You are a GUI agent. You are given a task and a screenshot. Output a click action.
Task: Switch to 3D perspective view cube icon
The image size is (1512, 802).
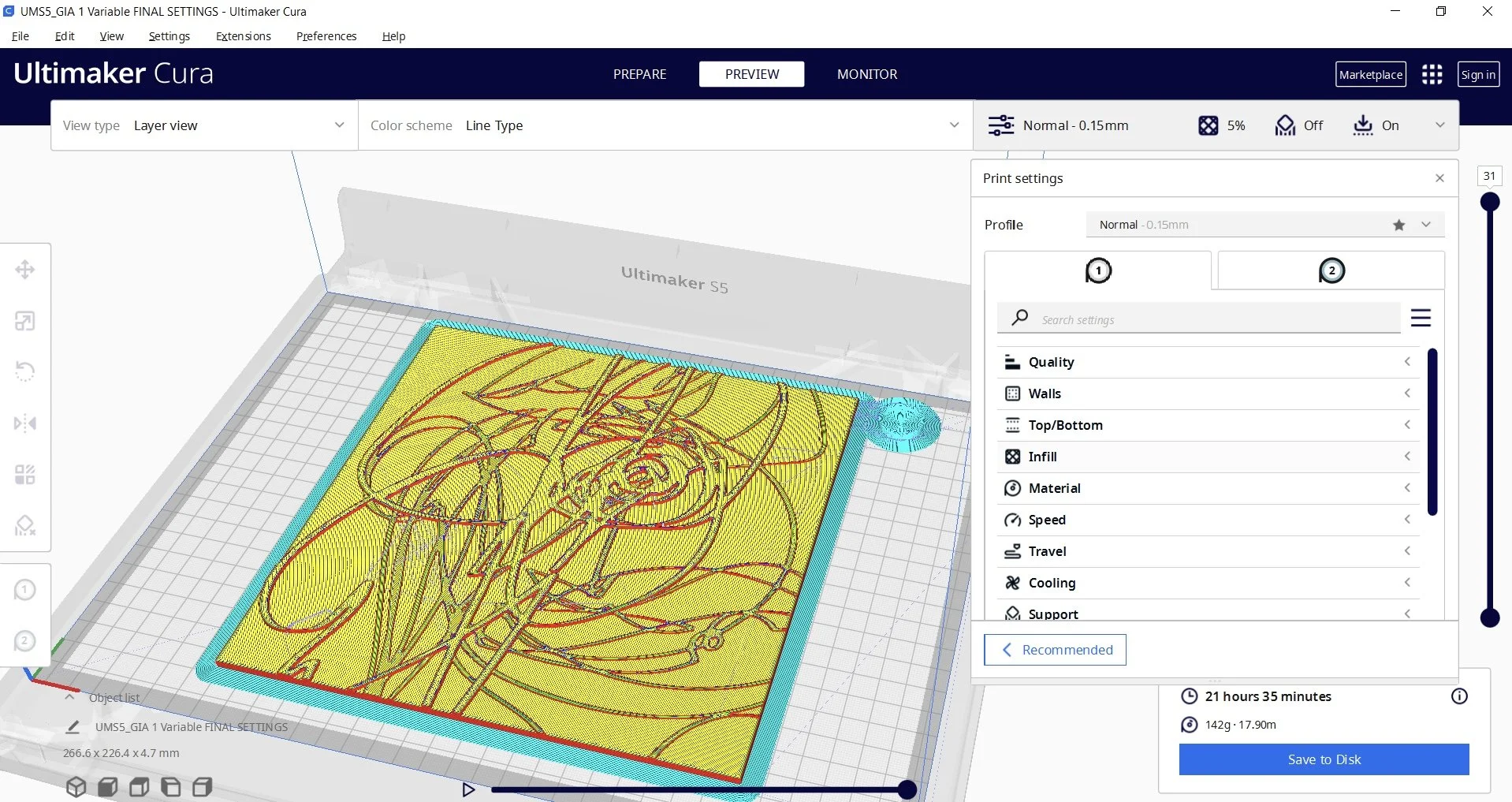(76, 786)
